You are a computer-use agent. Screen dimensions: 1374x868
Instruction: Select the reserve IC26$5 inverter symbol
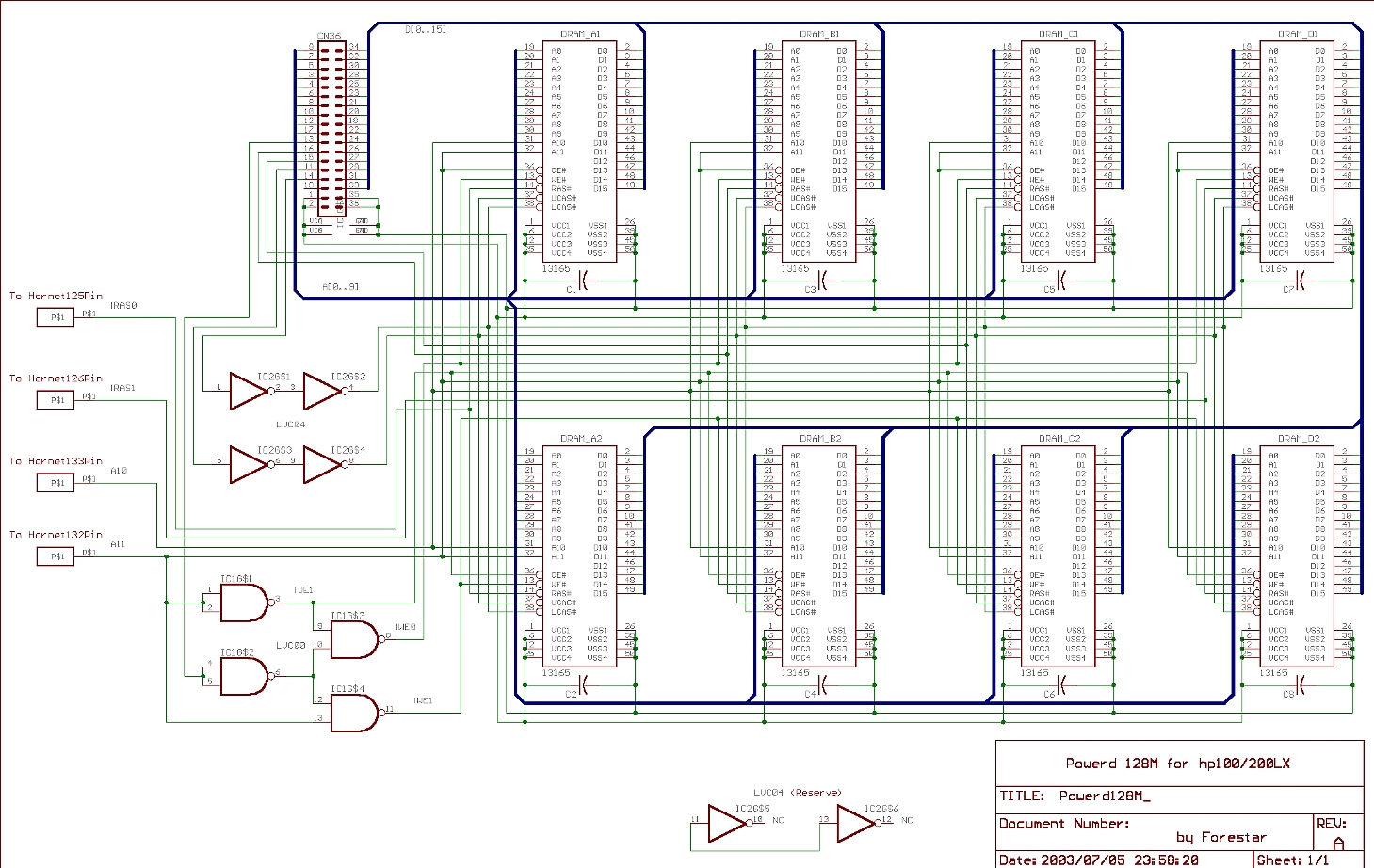coord(727,823)
